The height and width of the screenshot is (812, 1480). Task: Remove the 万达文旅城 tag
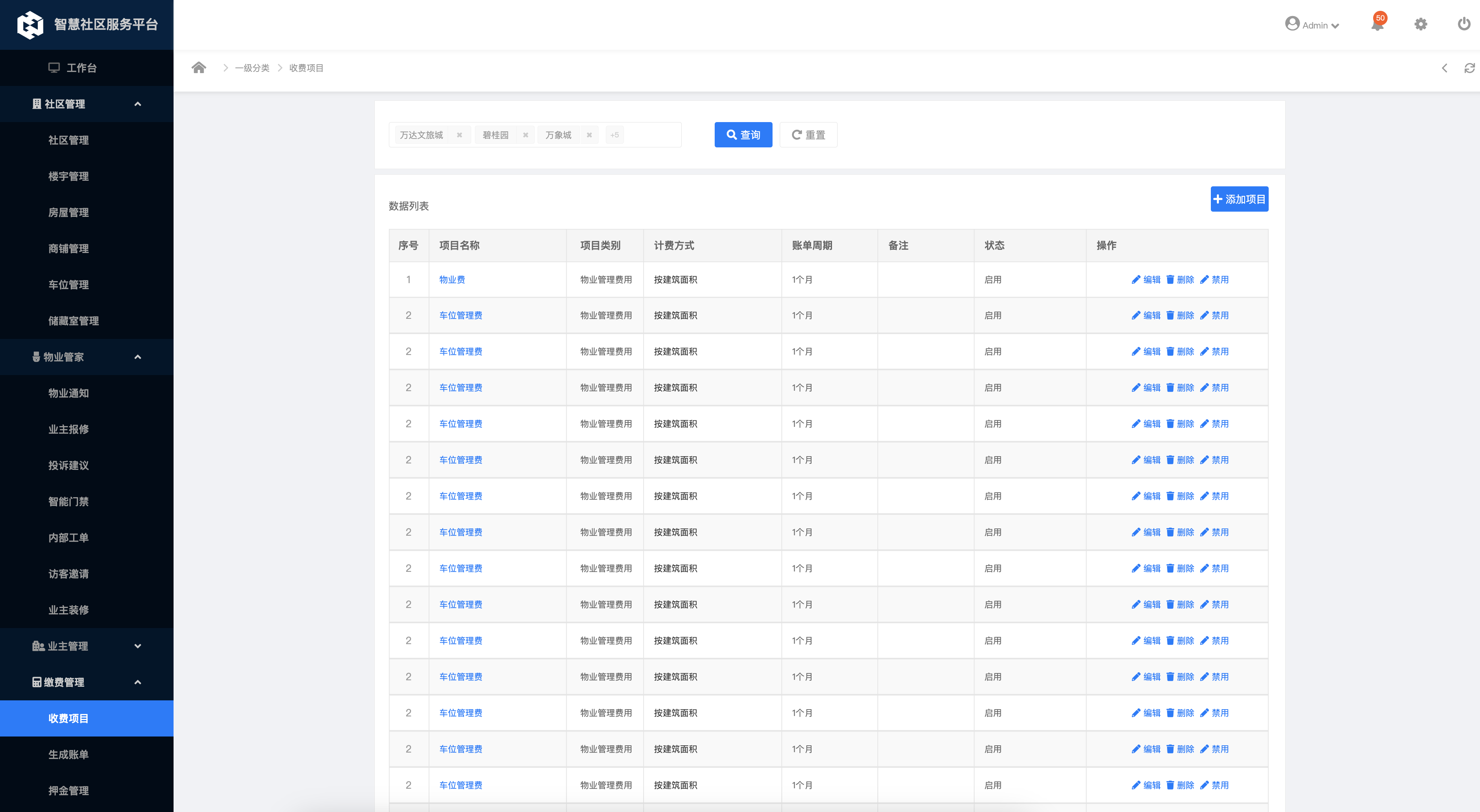click(x=459, y=135)
